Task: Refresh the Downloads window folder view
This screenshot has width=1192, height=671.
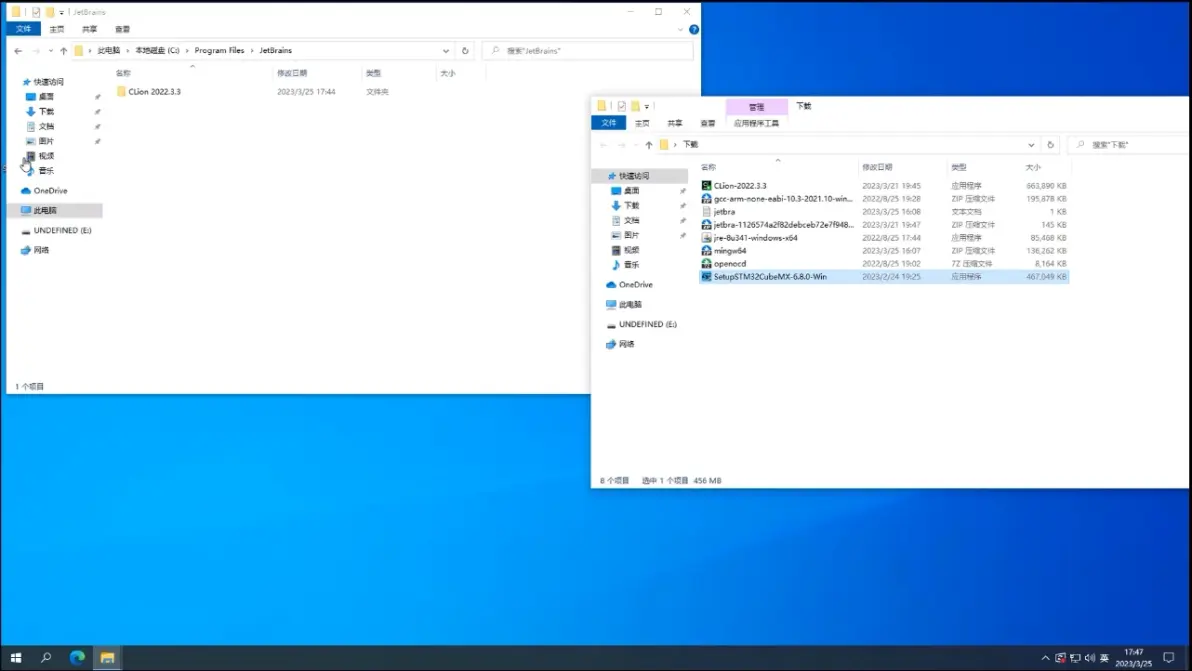Action: 1051,144
